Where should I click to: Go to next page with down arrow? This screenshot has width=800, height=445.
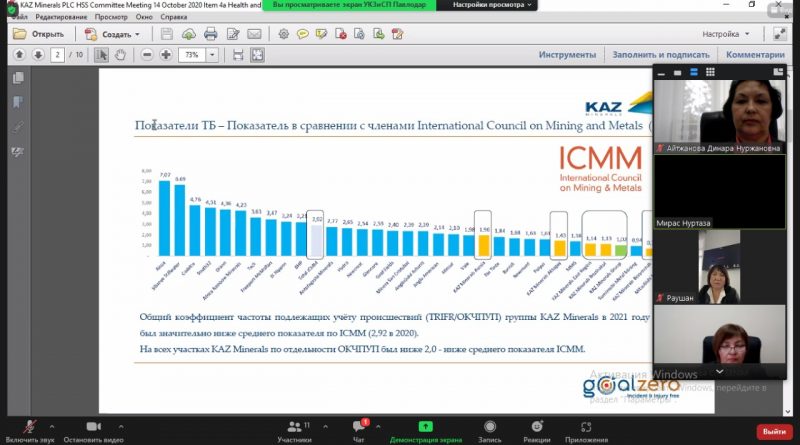(38, 55)
